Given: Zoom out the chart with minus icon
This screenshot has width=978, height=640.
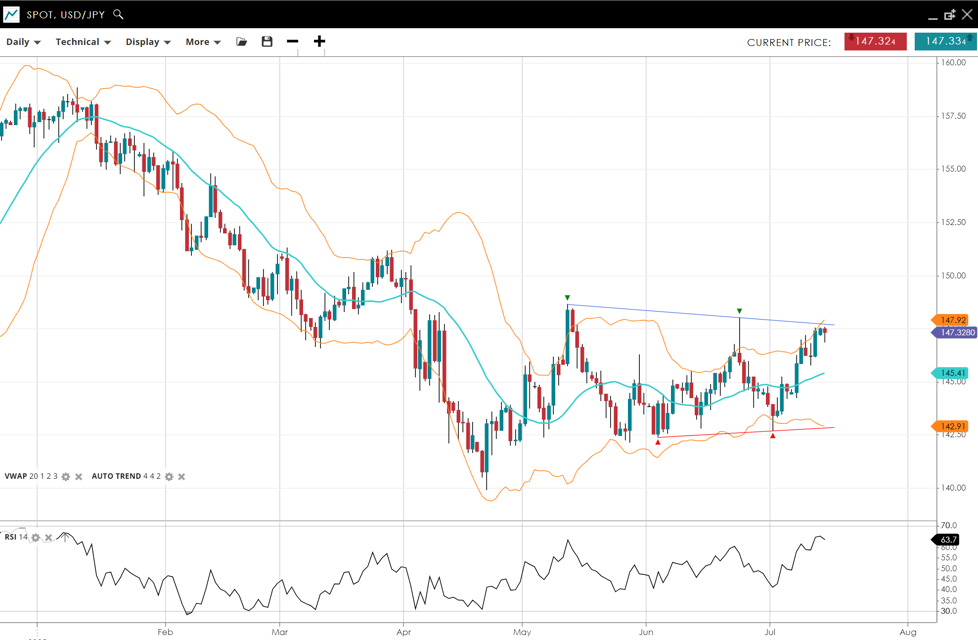Looking at the screenshot, I should coord(292,42).
